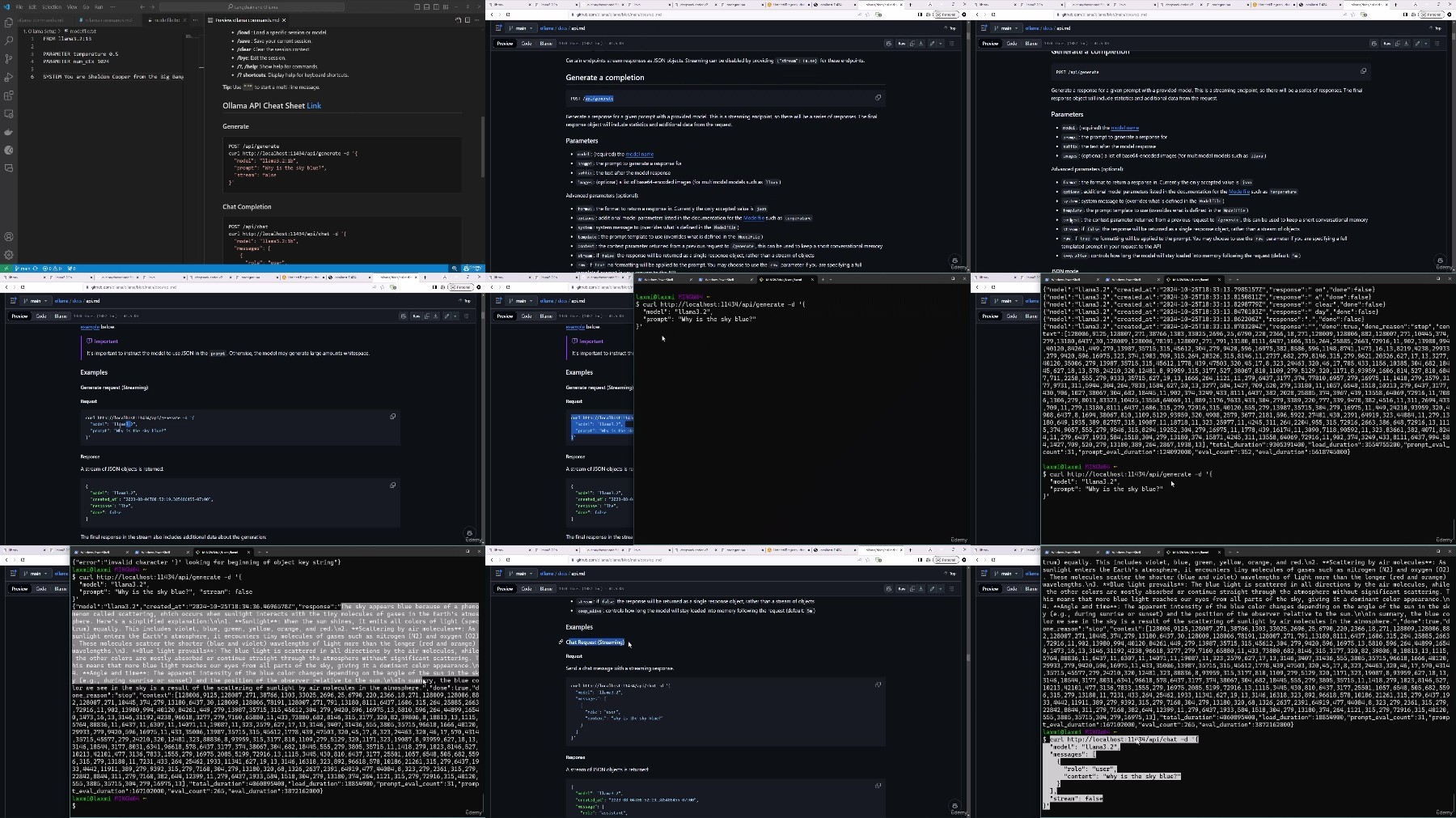Split the VS Code preview editor to the right
This screenshot has height=818, width=1456.
click(x=467, y=20)
